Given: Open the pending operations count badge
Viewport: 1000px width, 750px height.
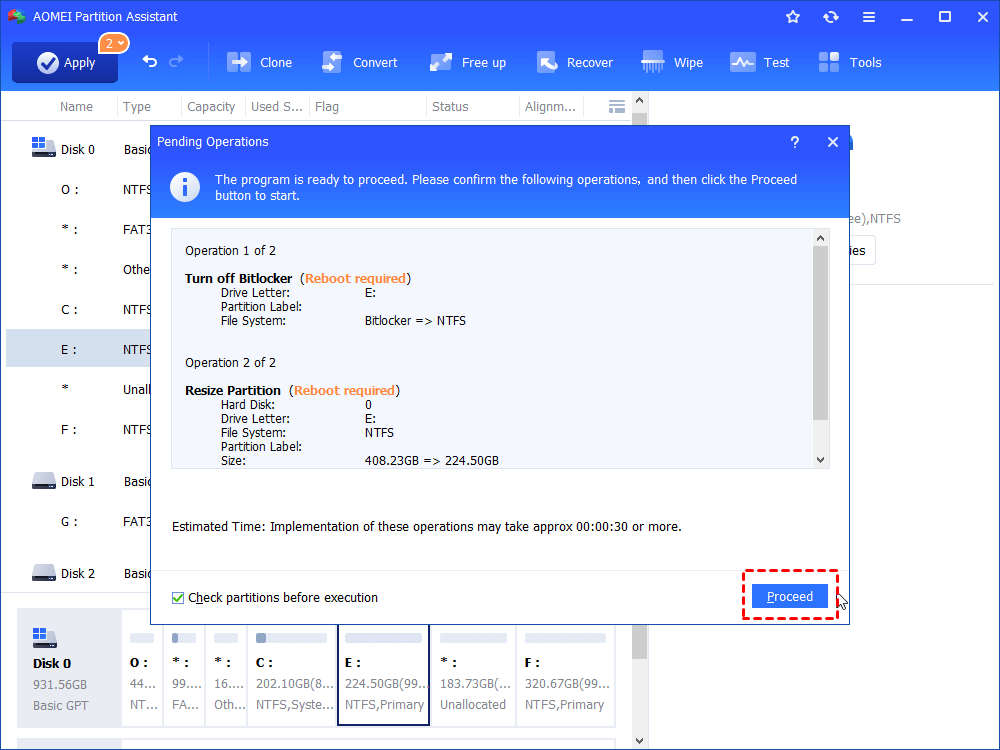Looking at the screenshot, I should [x=114, y=43].
